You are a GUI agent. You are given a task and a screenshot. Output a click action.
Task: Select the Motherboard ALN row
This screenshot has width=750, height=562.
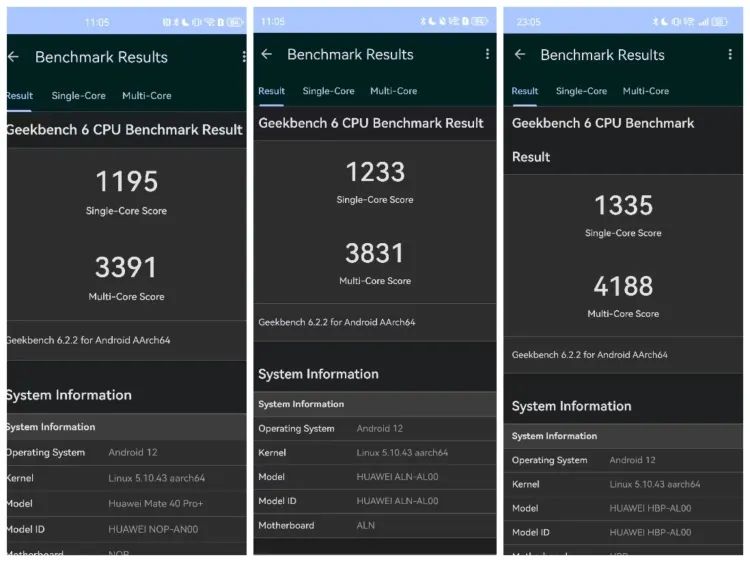(x=374, y=525)
